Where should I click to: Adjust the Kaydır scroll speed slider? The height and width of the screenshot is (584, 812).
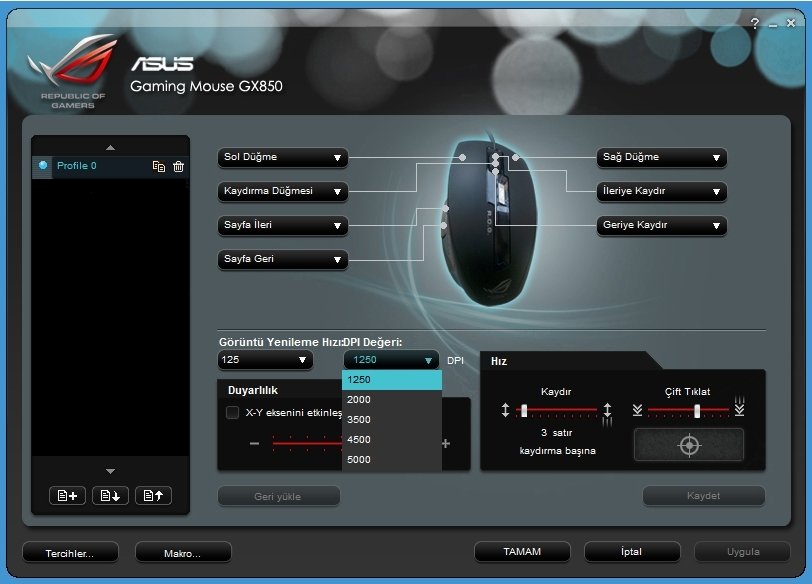pos(524,408)
